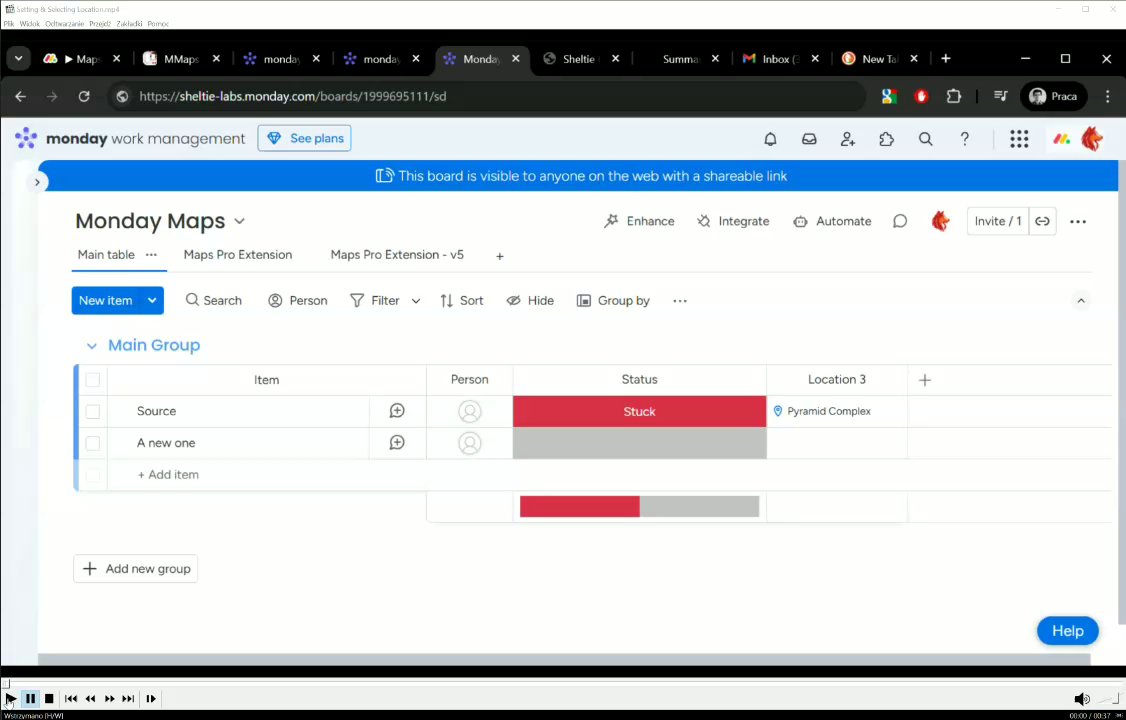Assign a person to the Source row
The height and width of the screenshot is (720, 1126).
[470, 411]
